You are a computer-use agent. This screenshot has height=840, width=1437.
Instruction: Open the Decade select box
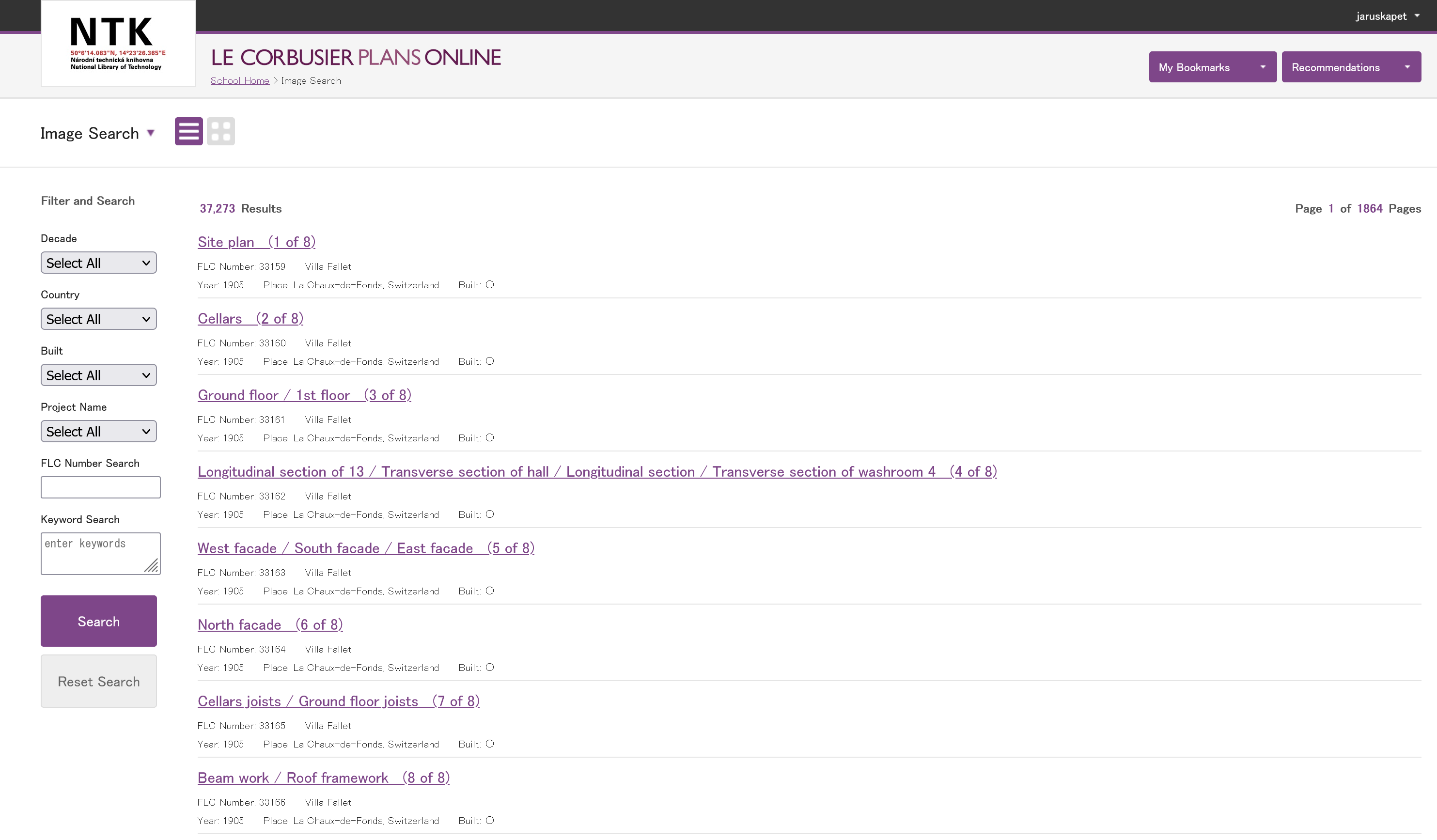pos(99,263)
